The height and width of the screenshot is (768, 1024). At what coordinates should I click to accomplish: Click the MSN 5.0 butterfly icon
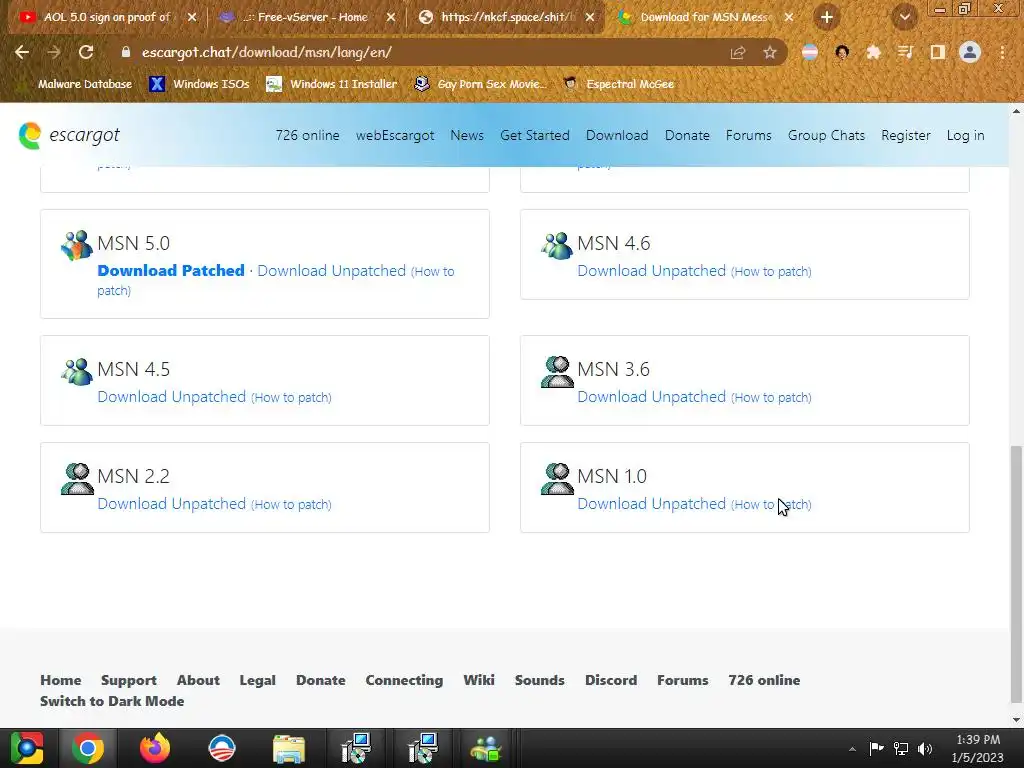(x=77, y=246)
